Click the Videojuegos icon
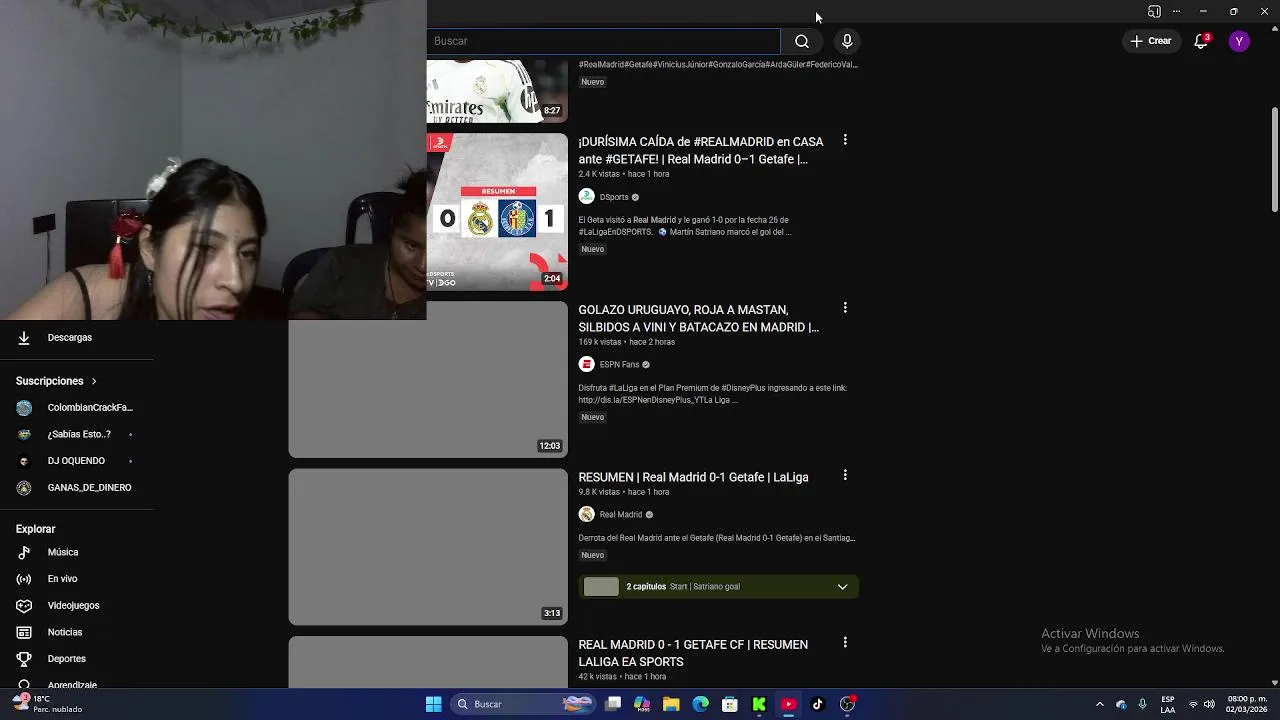This screenshot has height=720, width=1280. pos(24,605)
